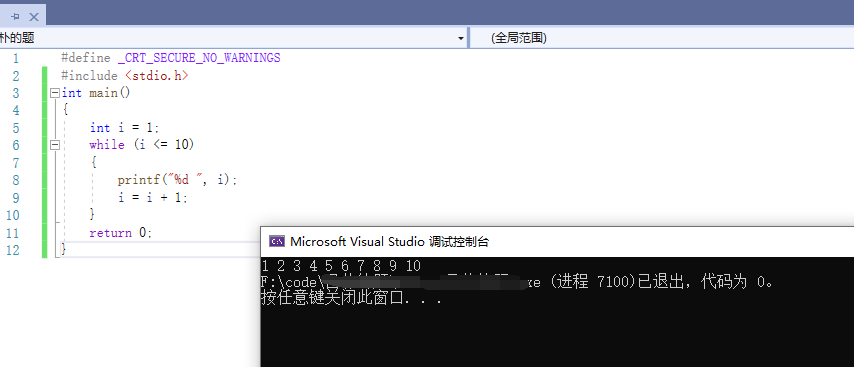Click the #define _CRT_SECURE_NO_WARNINGS line

coord(171,58)
